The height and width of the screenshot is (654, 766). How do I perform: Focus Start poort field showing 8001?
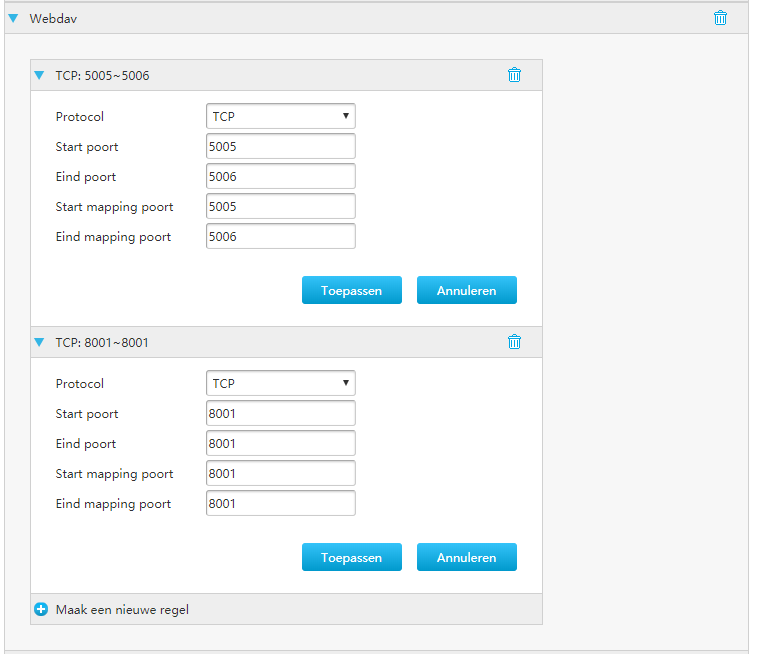[x=281, y=414]
